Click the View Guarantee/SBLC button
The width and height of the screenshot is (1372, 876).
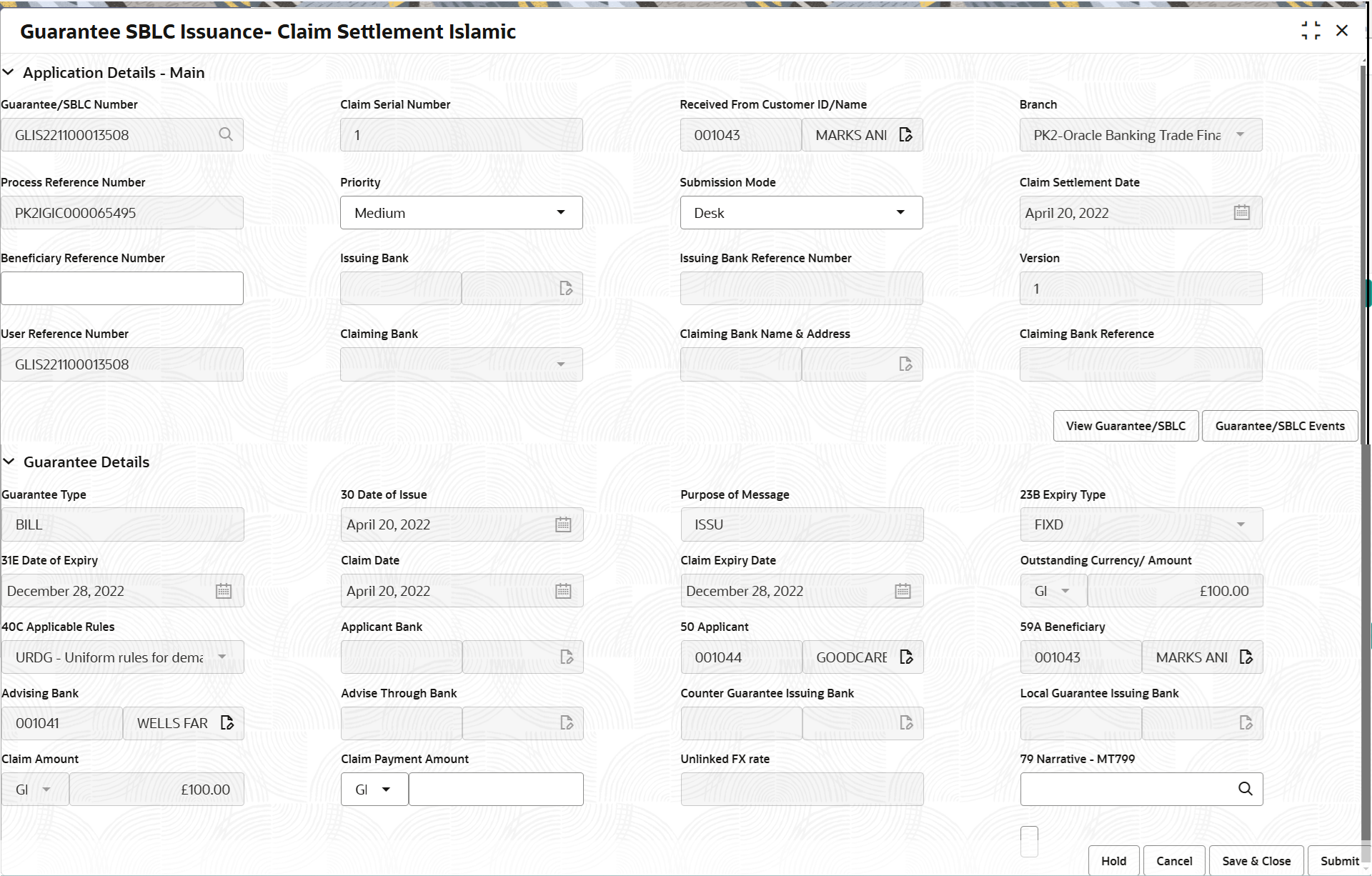1125,426
